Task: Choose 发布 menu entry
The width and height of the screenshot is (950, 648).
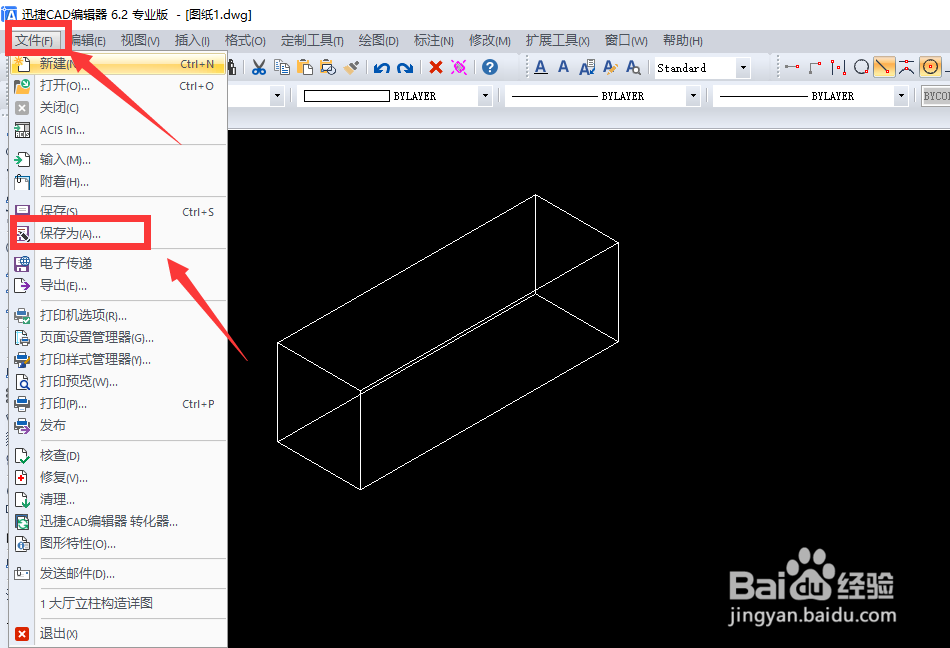Action: (x=118, y=426)
